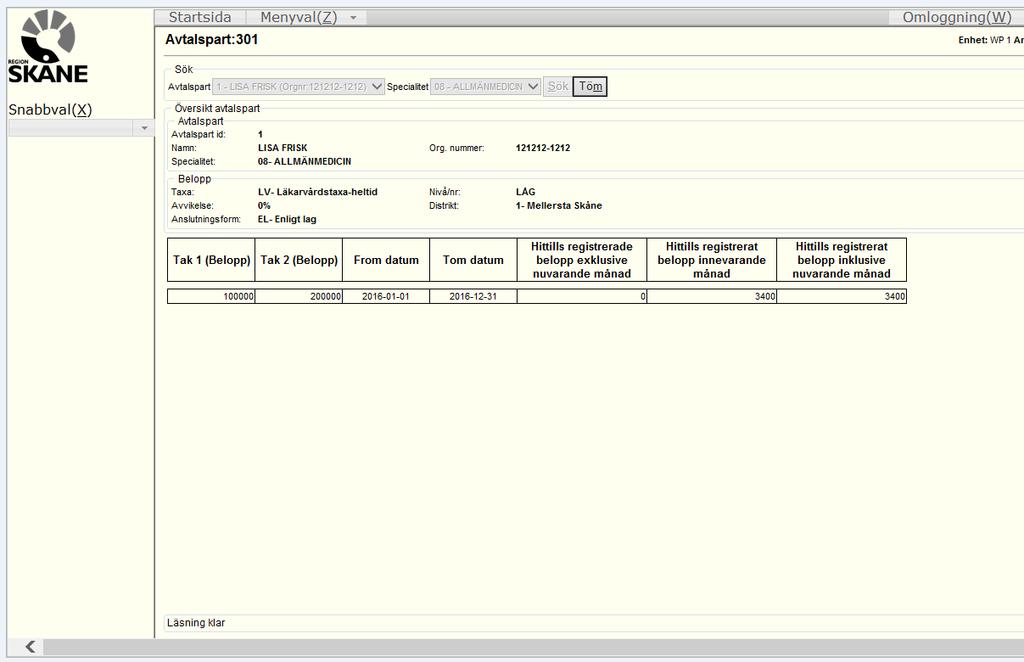The height and width of the screenshot is (662, 1024).
Task: Click header 'Hittills registrerat belopp innevarande månad'
Action: 712,260
